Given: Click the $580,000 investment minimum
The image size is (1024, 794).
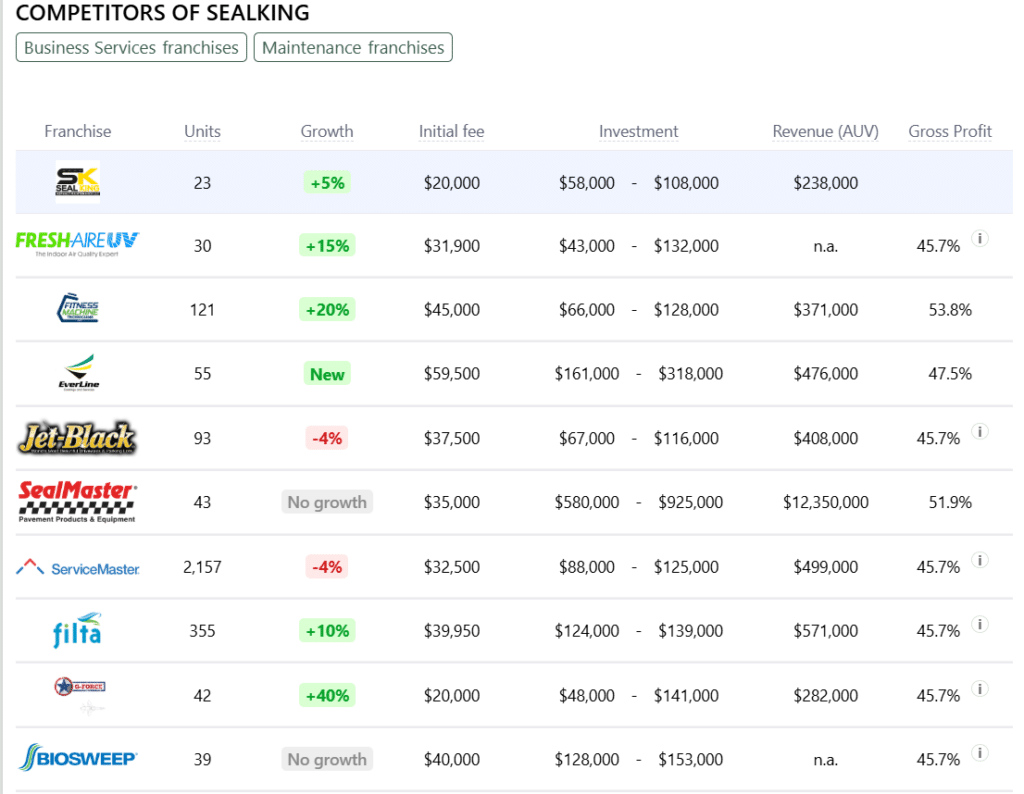Looking at the screenshot, I should [586, 502].
